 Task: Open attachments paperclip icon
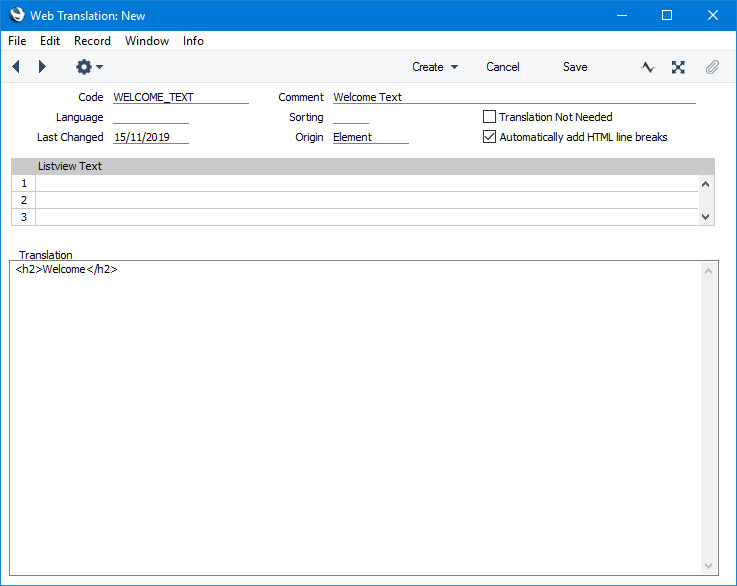712,67
